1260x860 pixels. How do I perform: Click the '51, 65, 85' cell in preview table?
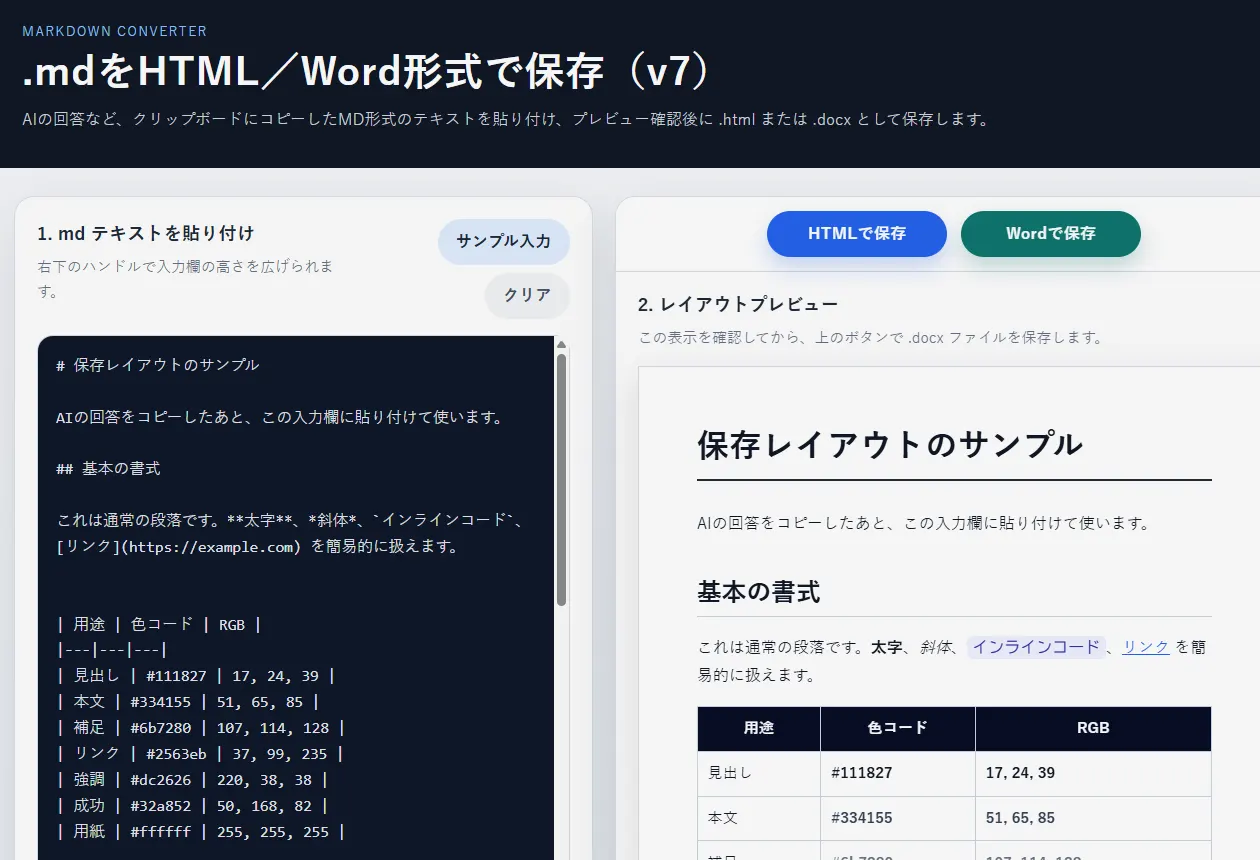(1093, 818)
